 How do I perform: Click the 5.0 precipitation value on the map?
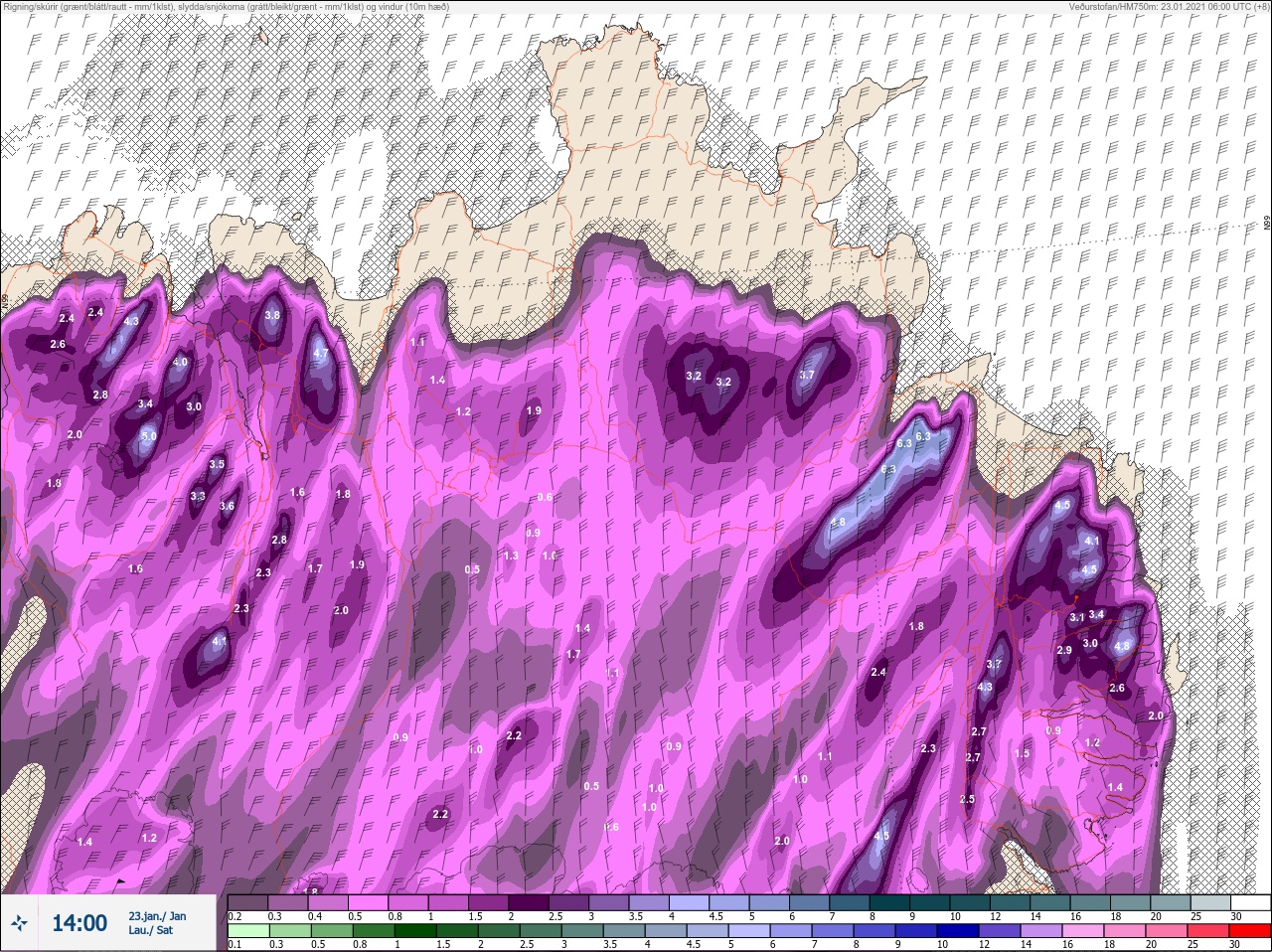[x=149, y=436]
